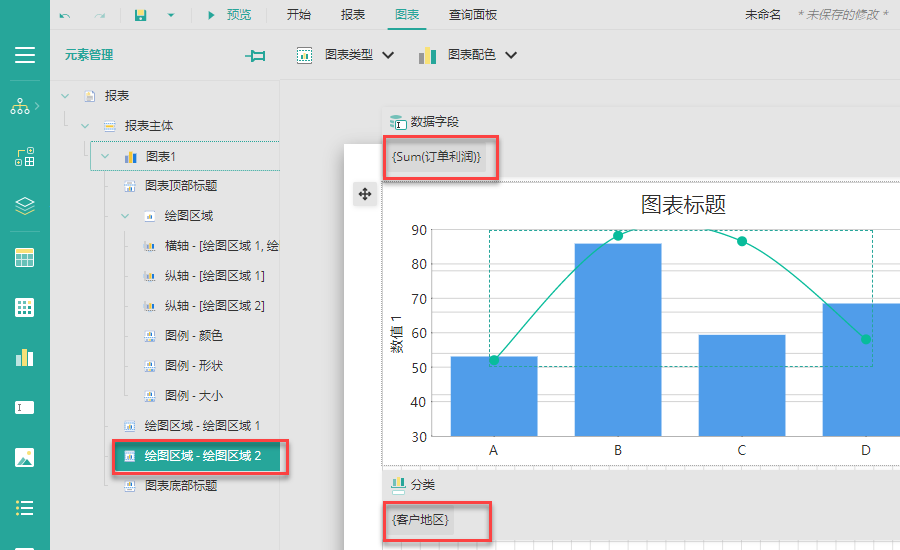Select 纵轴 - [绘图区域 2] tree item

215,305
